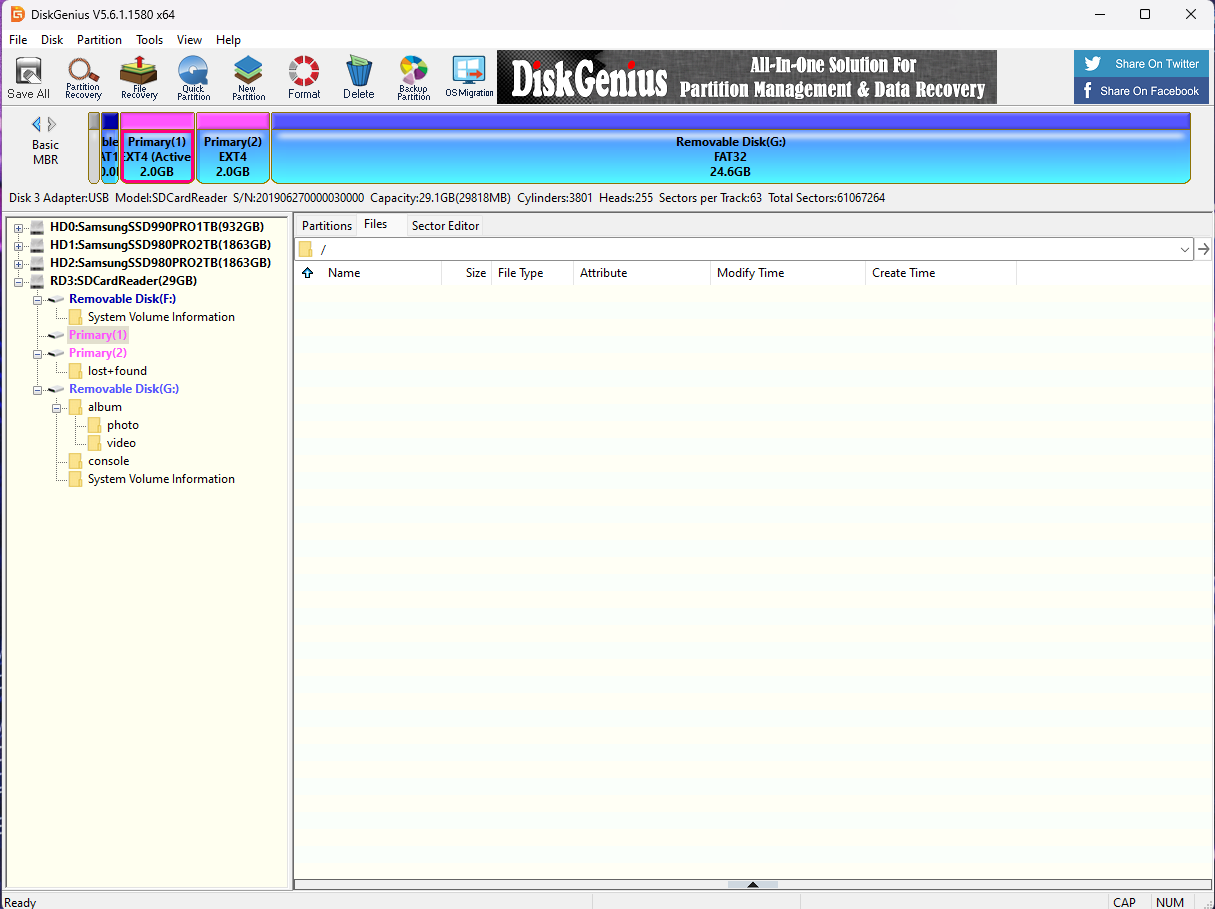Switch to the Sector Editor tab
Image resolution: width=1215 pixels, height=909 pixels.
pyautogui.click(x=444, y=225)
